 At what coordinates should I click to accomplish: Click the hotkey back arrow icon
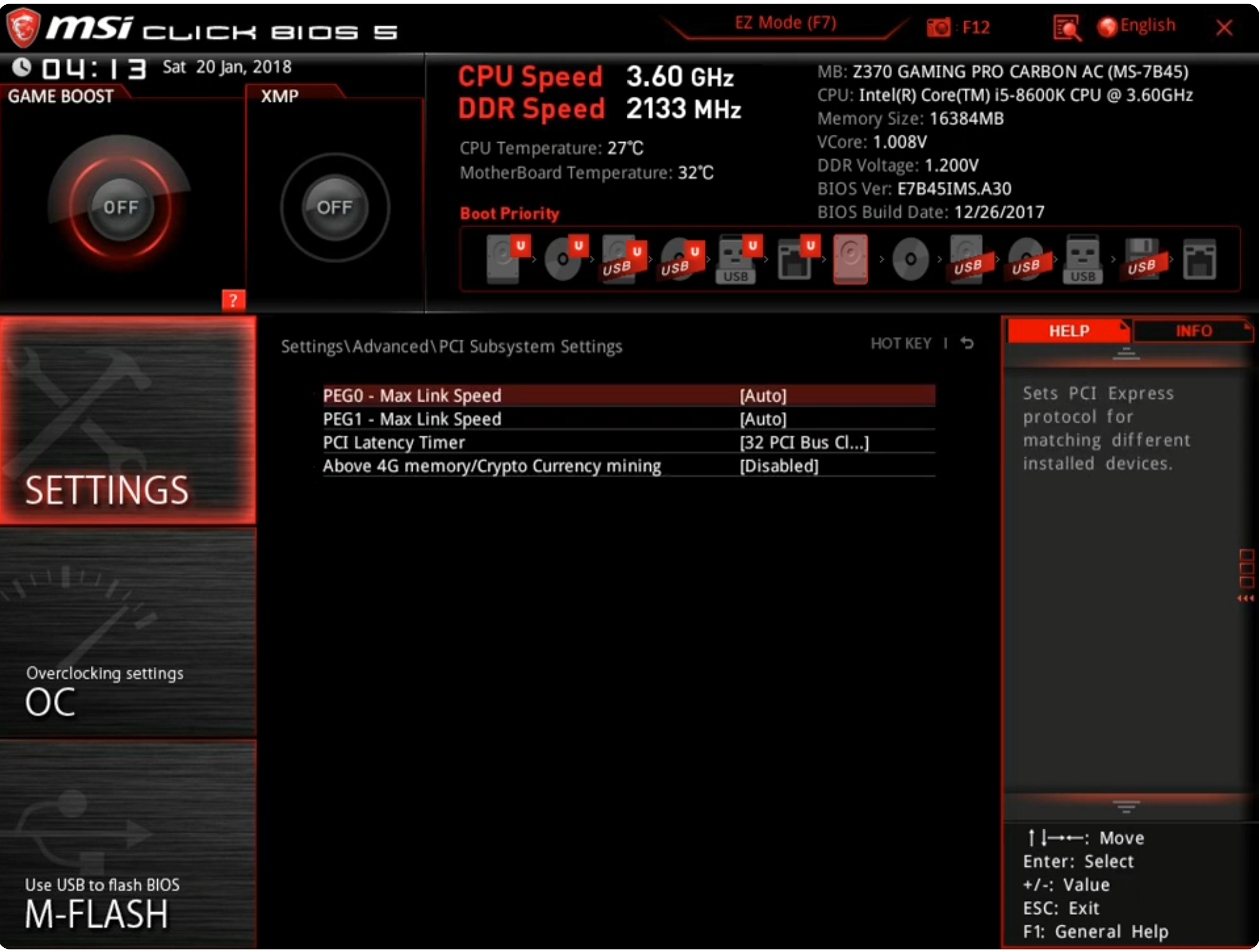(x=966, y=343)
